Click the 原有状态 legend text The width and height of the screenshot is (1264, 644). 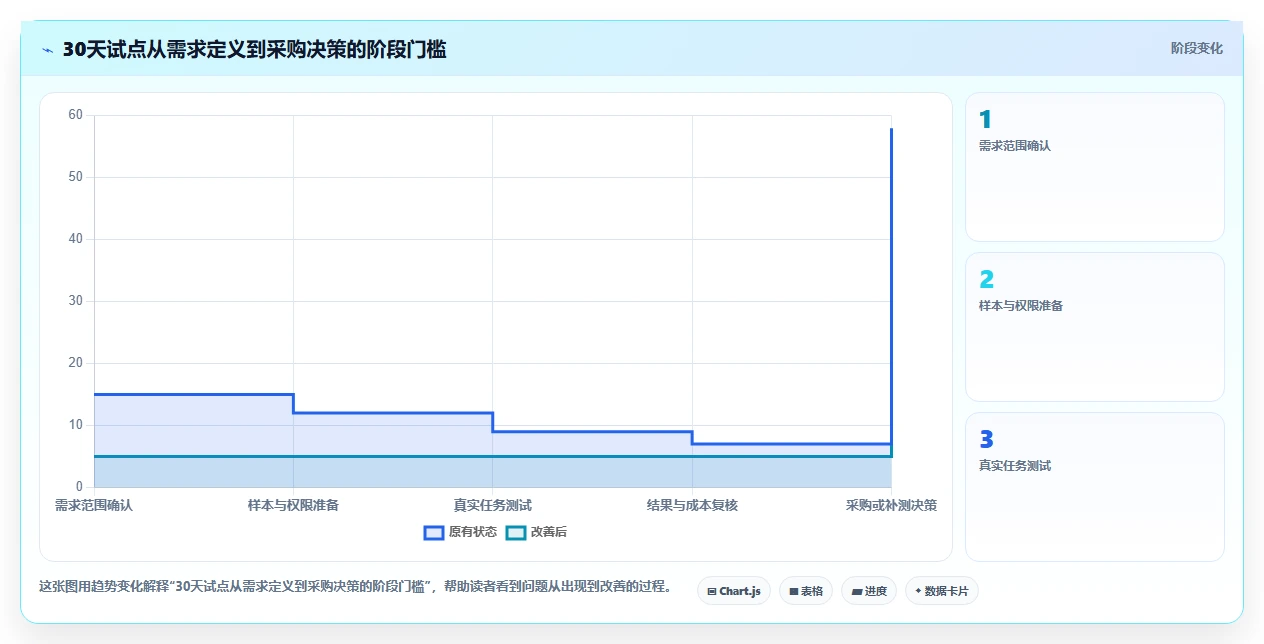(x=472, y=532)
